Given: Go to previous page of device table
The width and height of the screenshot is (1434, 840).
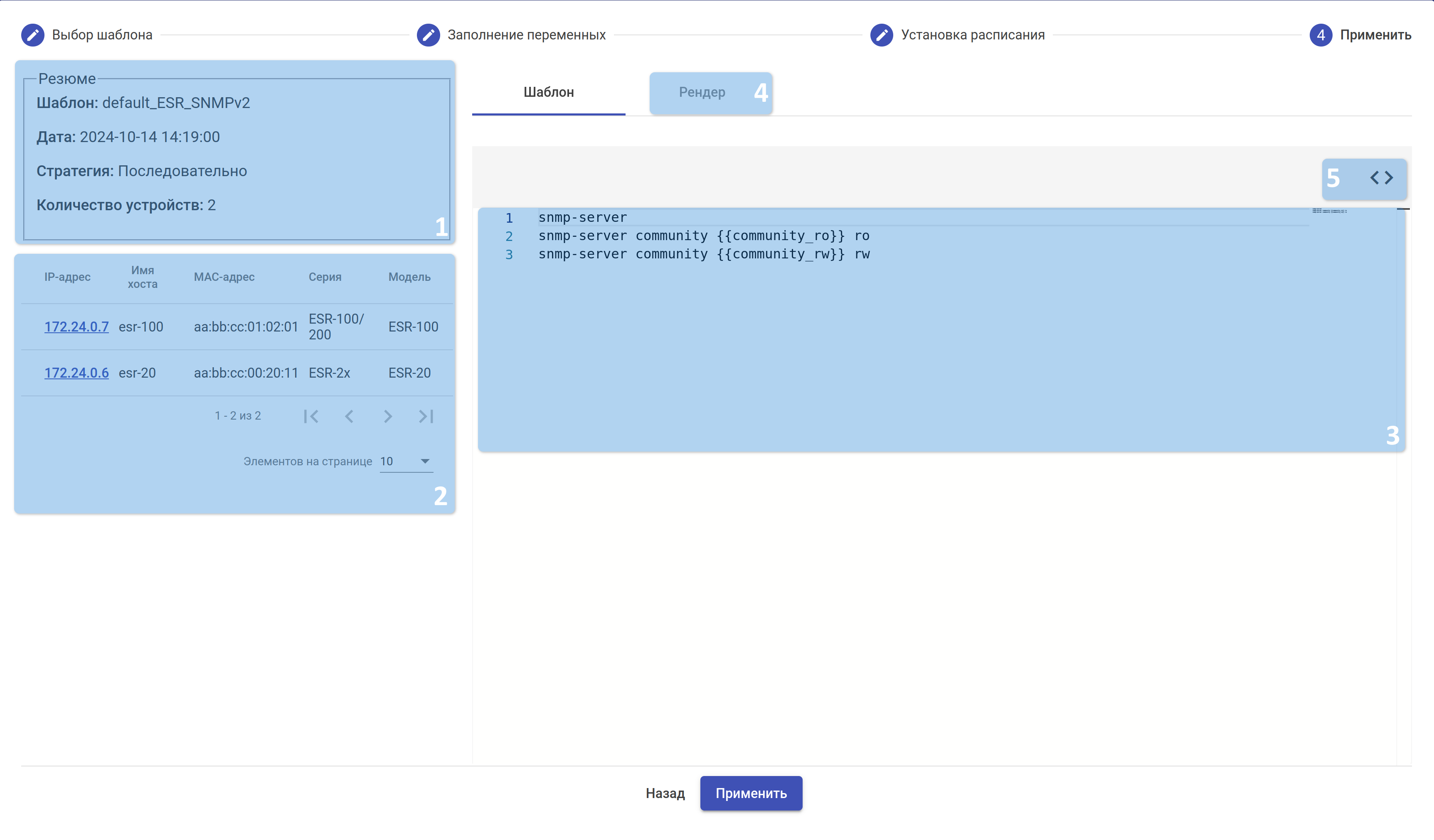Looking at the screenshot, I should coord(350,416).
